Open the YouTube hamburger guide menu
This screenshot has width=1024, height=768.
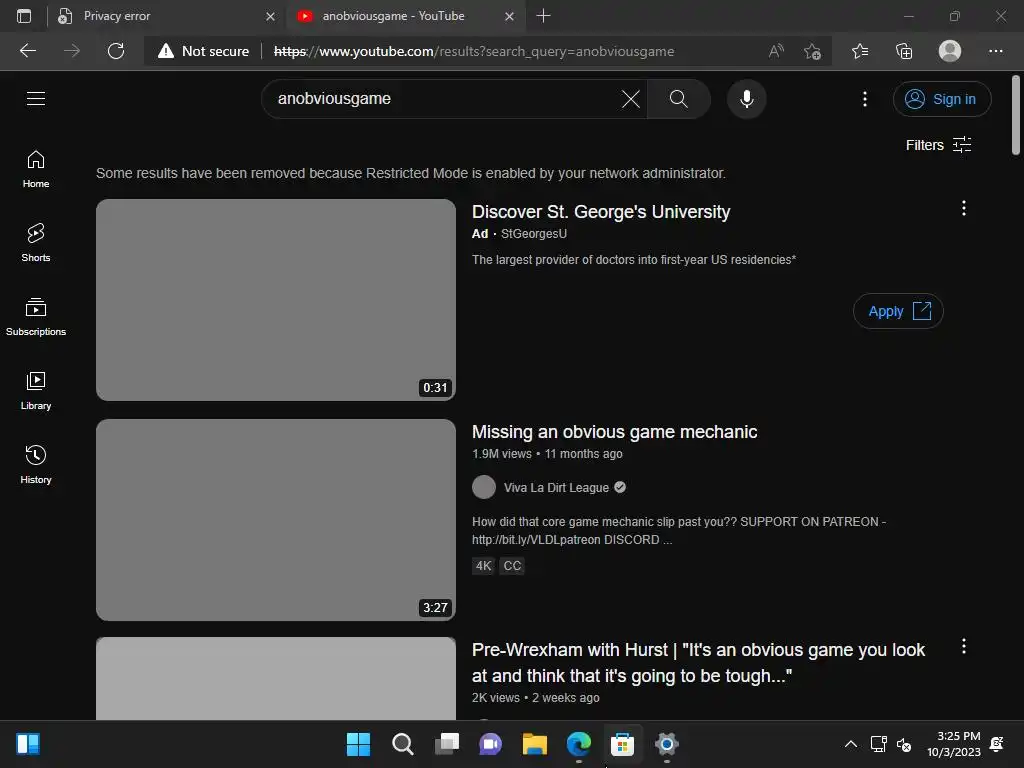tap(36, 99)
